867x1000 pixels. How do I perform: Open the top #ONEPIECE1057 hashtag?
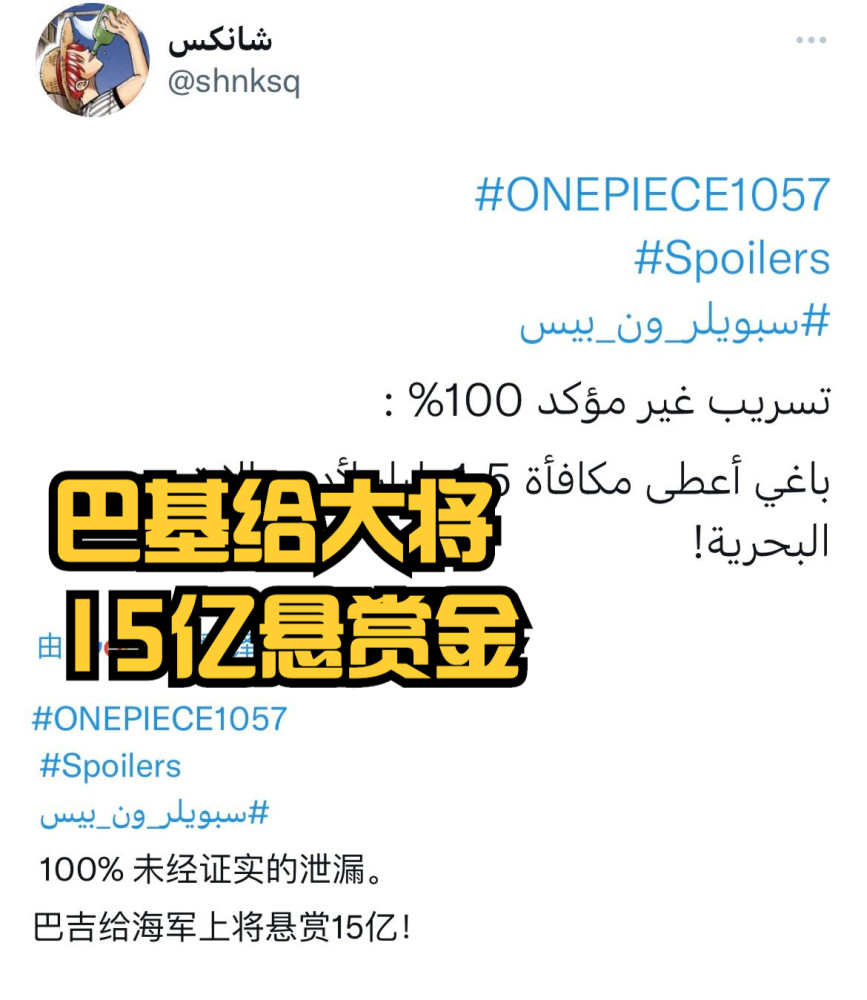[652, 195]
